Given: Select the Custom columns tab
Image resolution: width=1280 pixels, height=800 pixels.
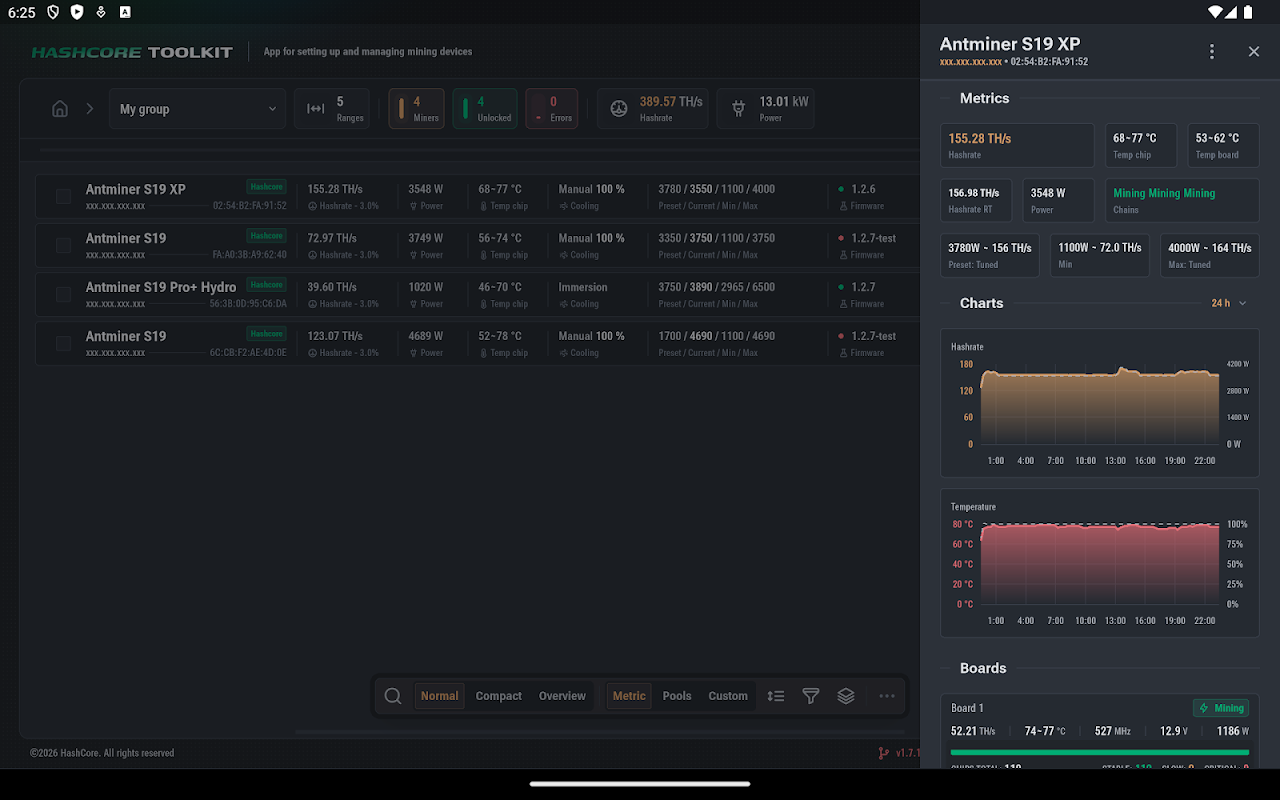Looking at the screenshot, I should 728,696.
